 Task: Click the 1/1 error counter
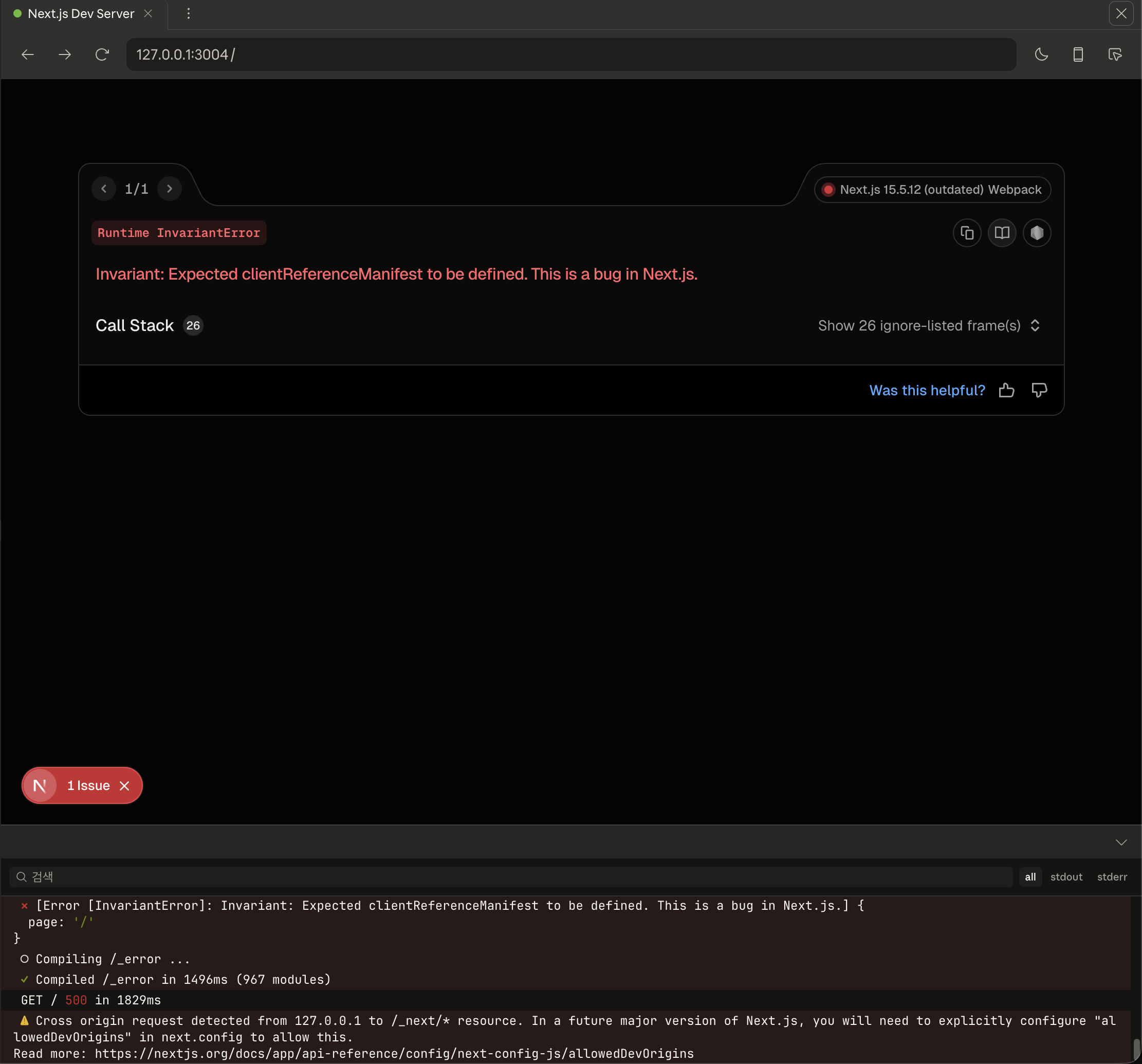tap(137, 189)
